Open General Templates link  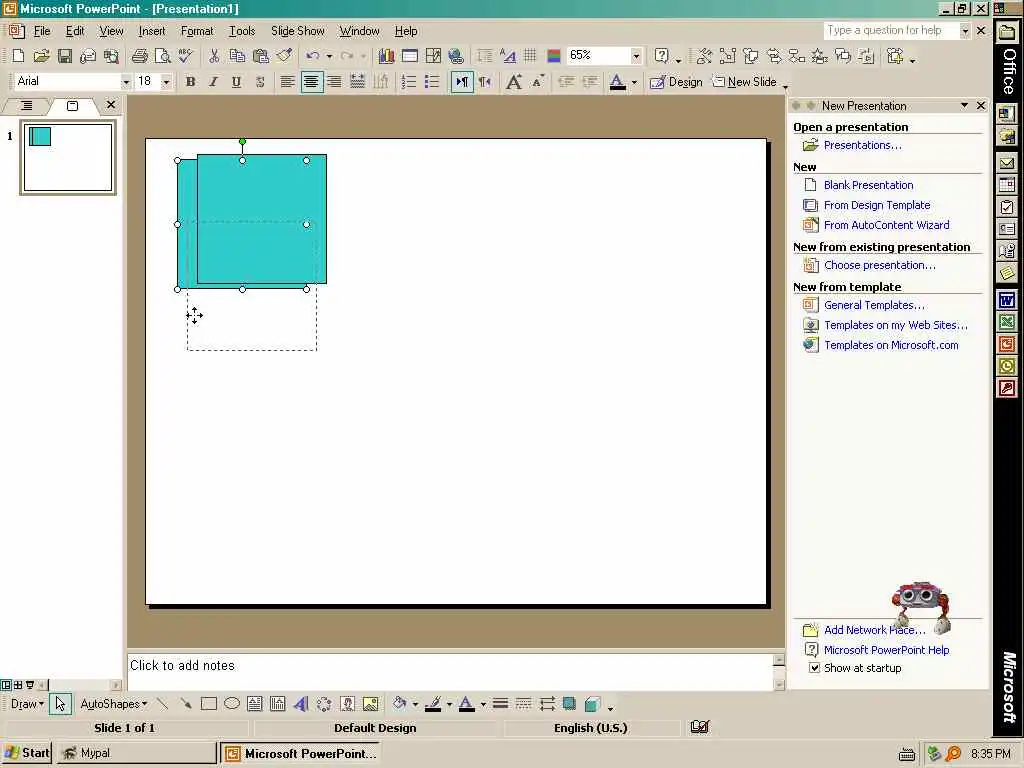coord(874,305)
